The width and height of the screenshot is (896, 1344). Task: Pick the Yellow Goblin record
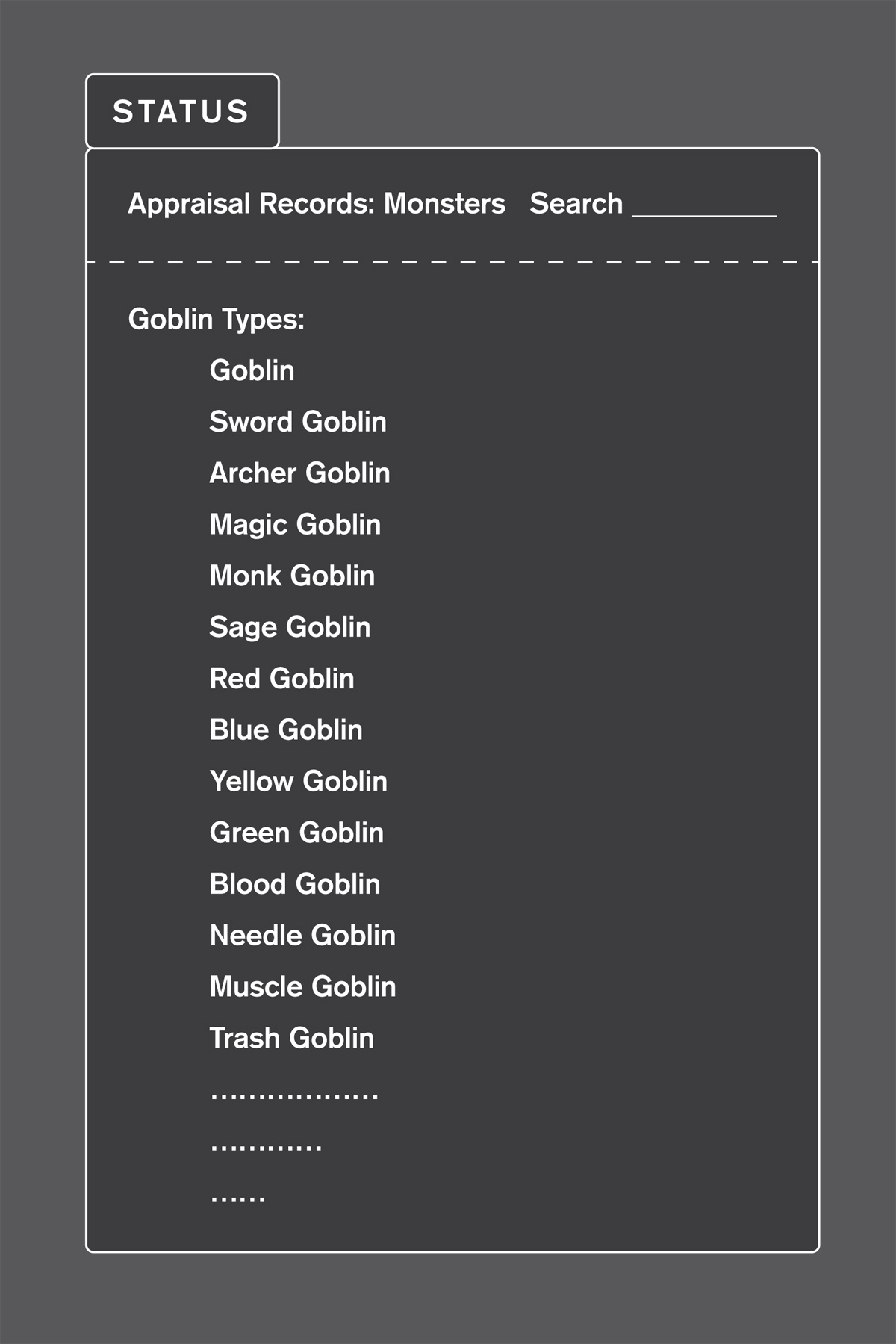[x=298, y=782]
